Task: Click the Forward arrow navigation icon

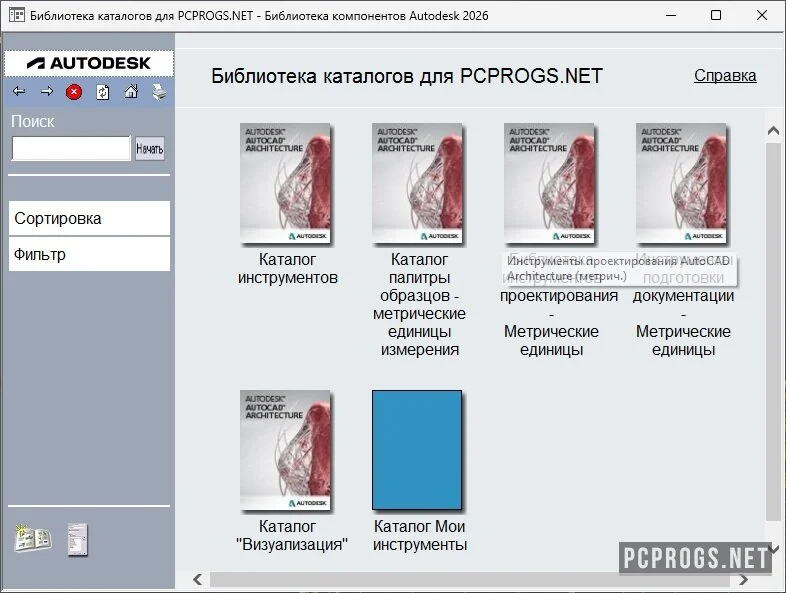Action: click(x=47, y=91)
